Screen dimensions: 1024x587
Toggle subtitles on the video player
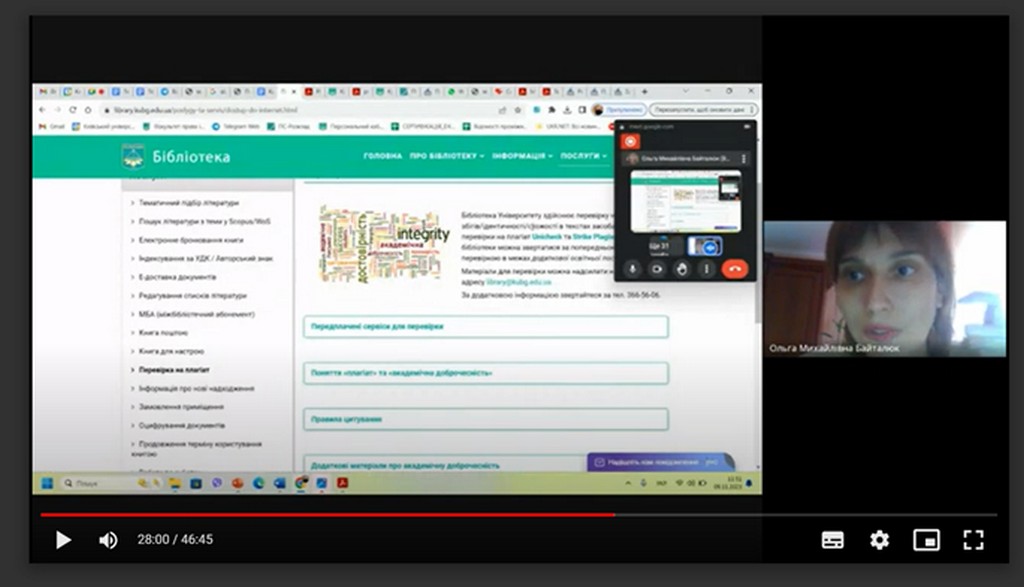pos(832,540)
